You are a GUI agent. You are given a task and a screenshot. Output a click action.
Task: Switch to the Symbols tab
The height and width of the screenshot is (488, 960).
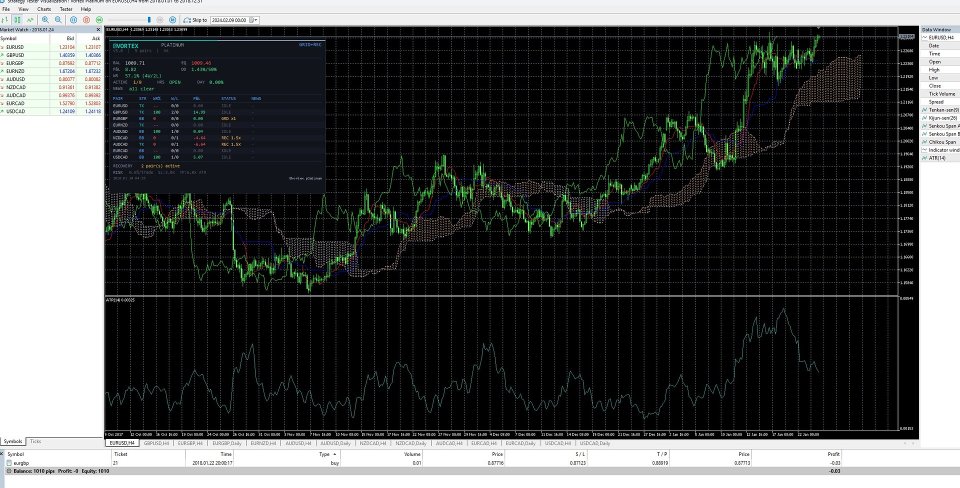(13, 441)
